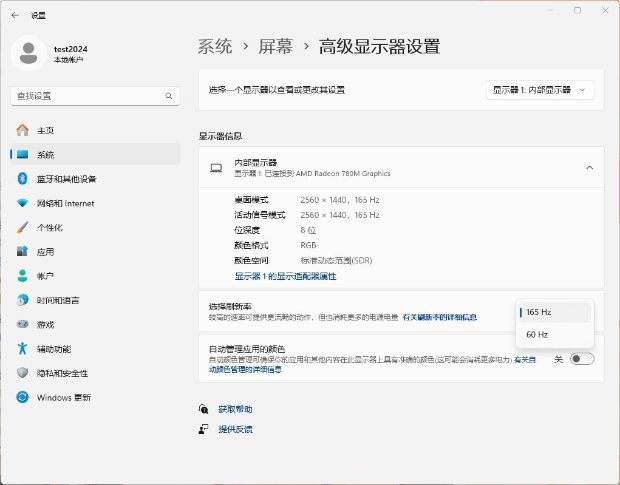The height and width of the screenshot is (485, 620).
Task: Navigate to 系统 breadcrumb
Action: (215, 46)
